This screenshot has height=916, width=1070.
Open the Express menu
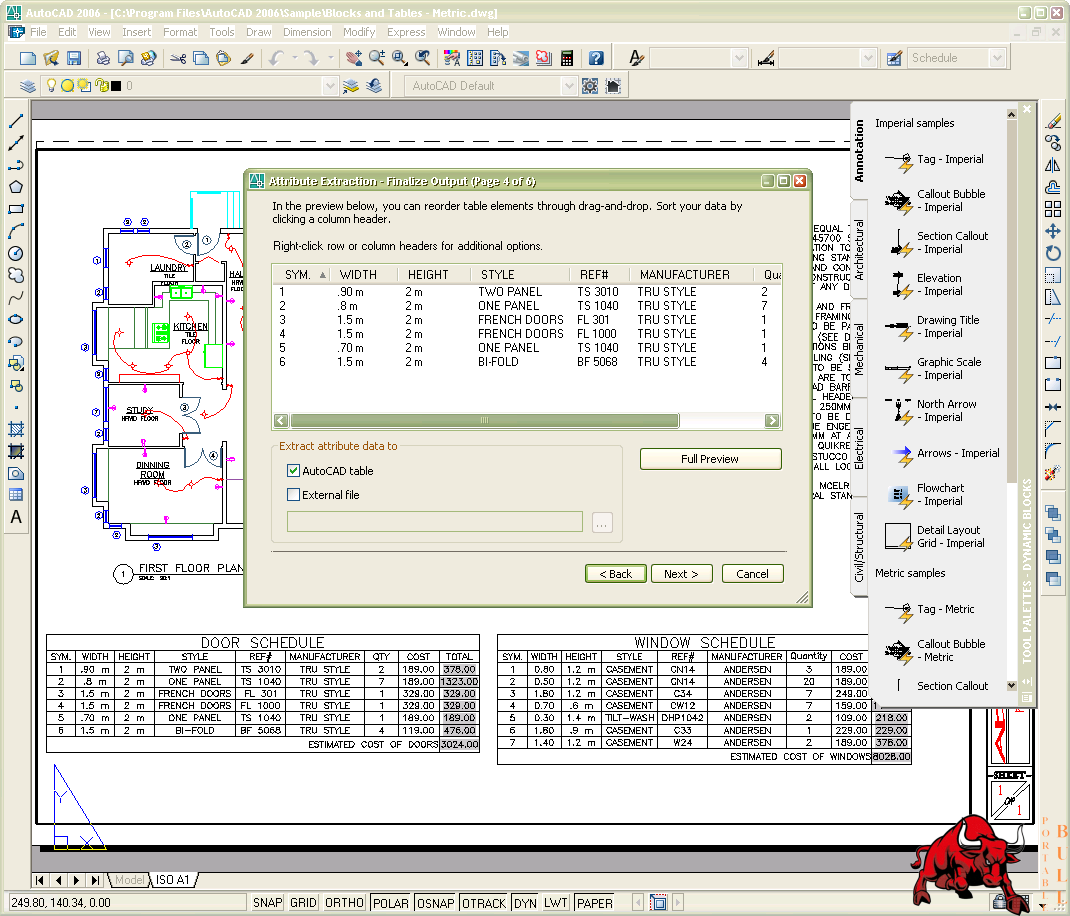click(x=406, y=32)
